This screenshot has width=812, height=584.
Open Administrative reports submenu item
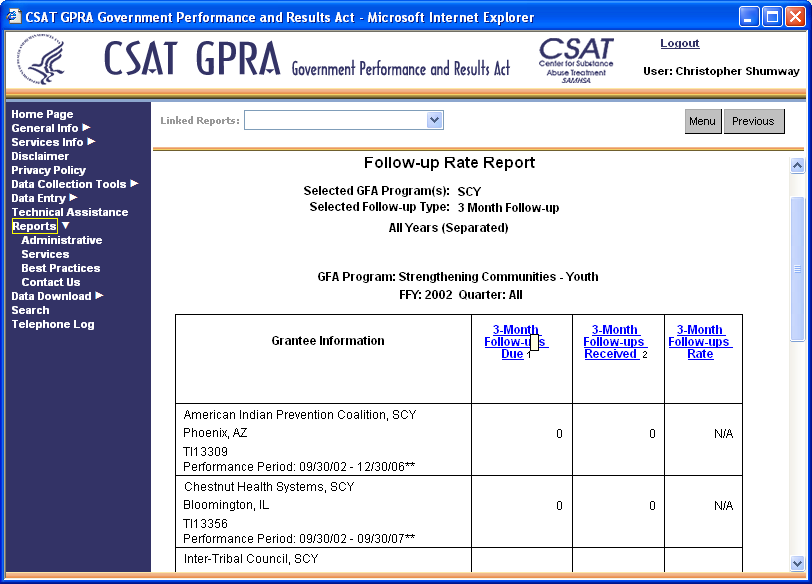click(x=61, y=240)
